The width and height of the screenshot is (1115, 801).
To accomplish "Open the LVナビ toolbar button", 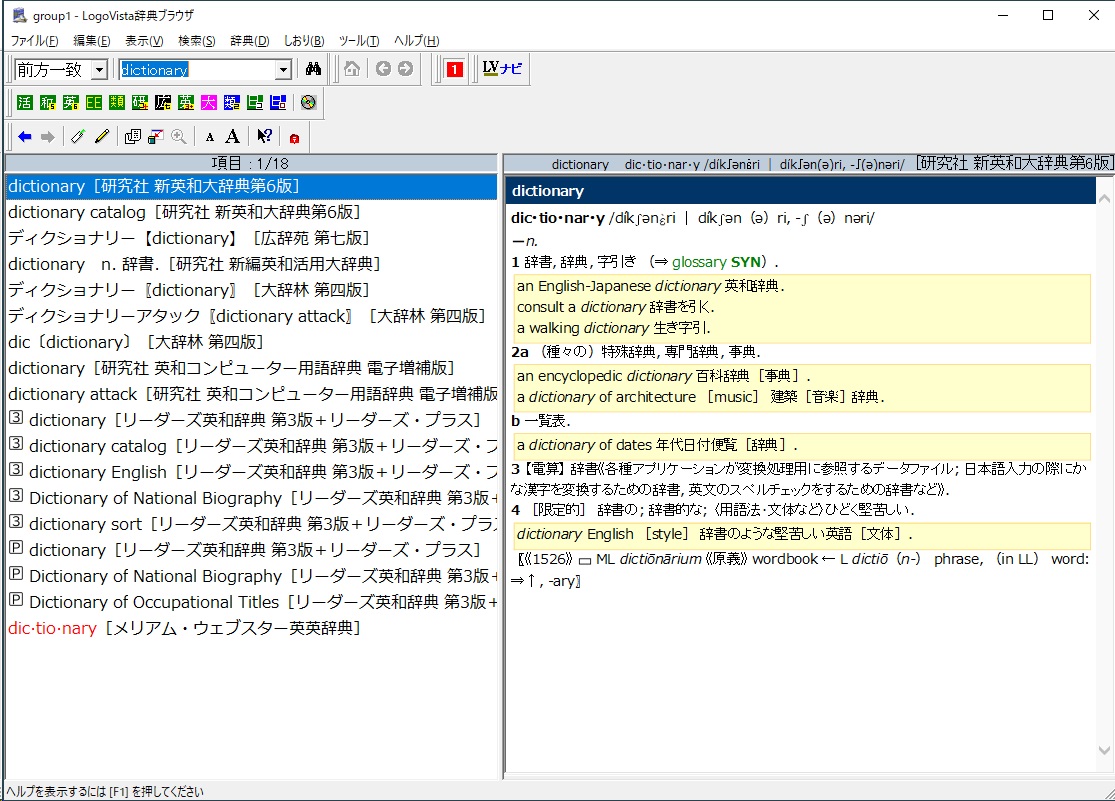I will click(x=502, y=69).
